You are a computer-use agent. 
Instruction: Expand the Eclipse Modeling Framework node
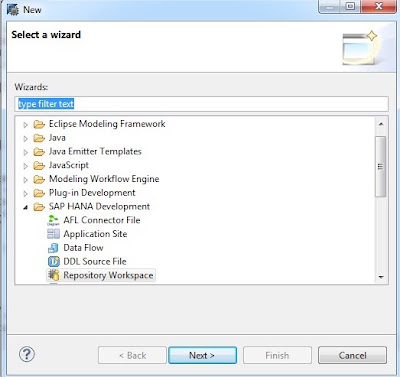pos(25,125)
